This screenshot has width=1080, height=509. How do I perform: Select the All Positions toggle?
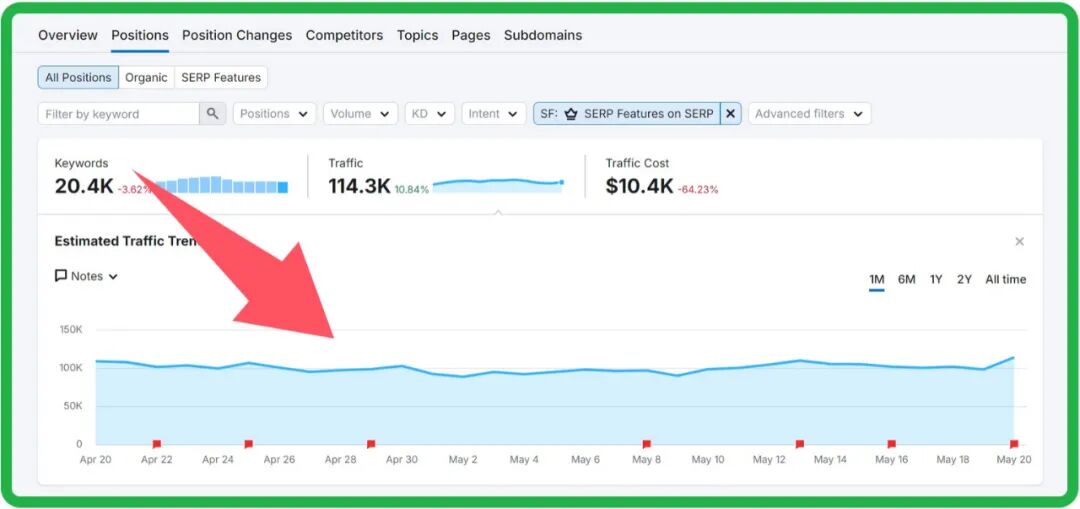coord(78,78)
